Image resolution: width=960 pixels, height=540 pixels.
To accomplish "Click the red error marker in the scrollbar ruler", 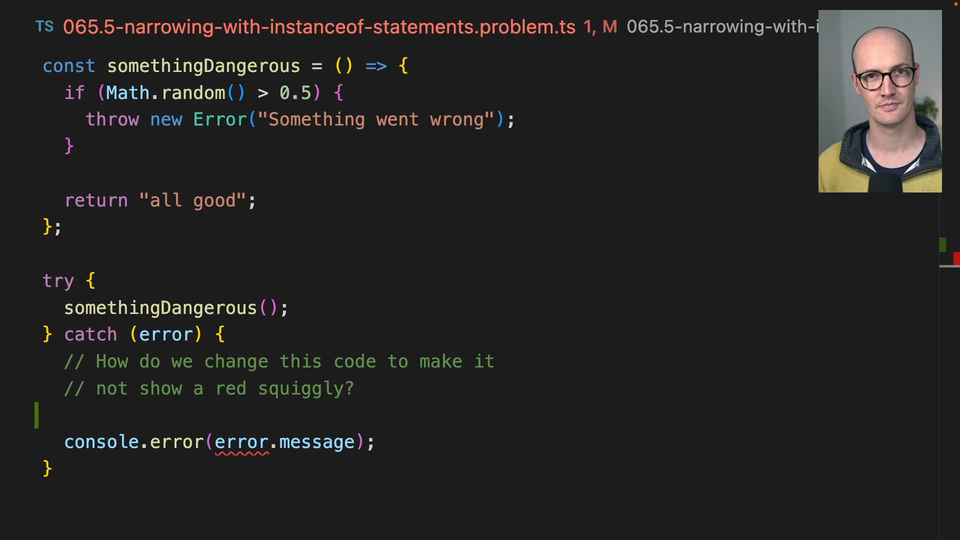I will click(955, 259).
